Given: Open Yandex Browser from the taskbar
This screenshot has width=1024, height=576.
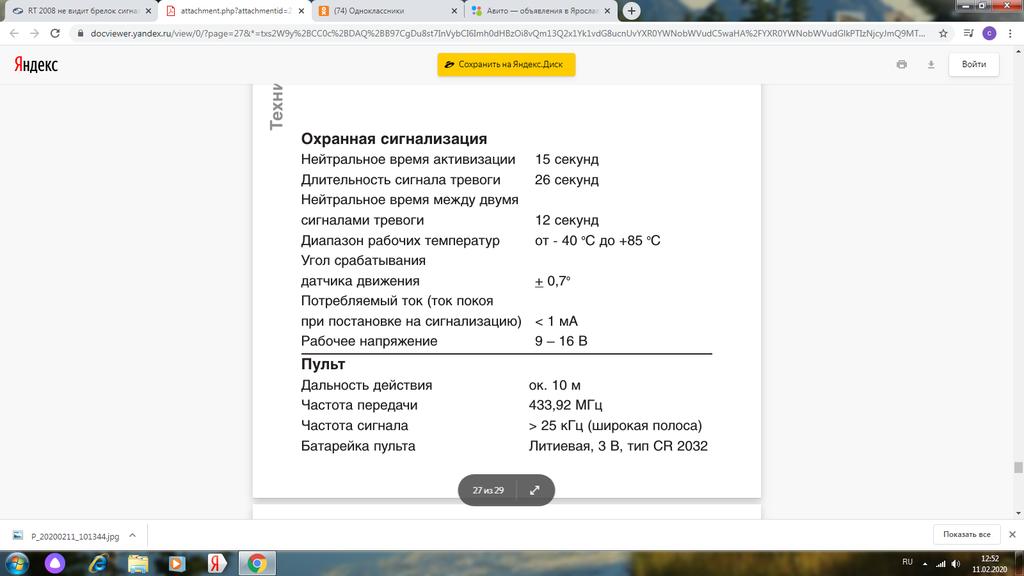Looking at the screenshot, I should 214,563.
